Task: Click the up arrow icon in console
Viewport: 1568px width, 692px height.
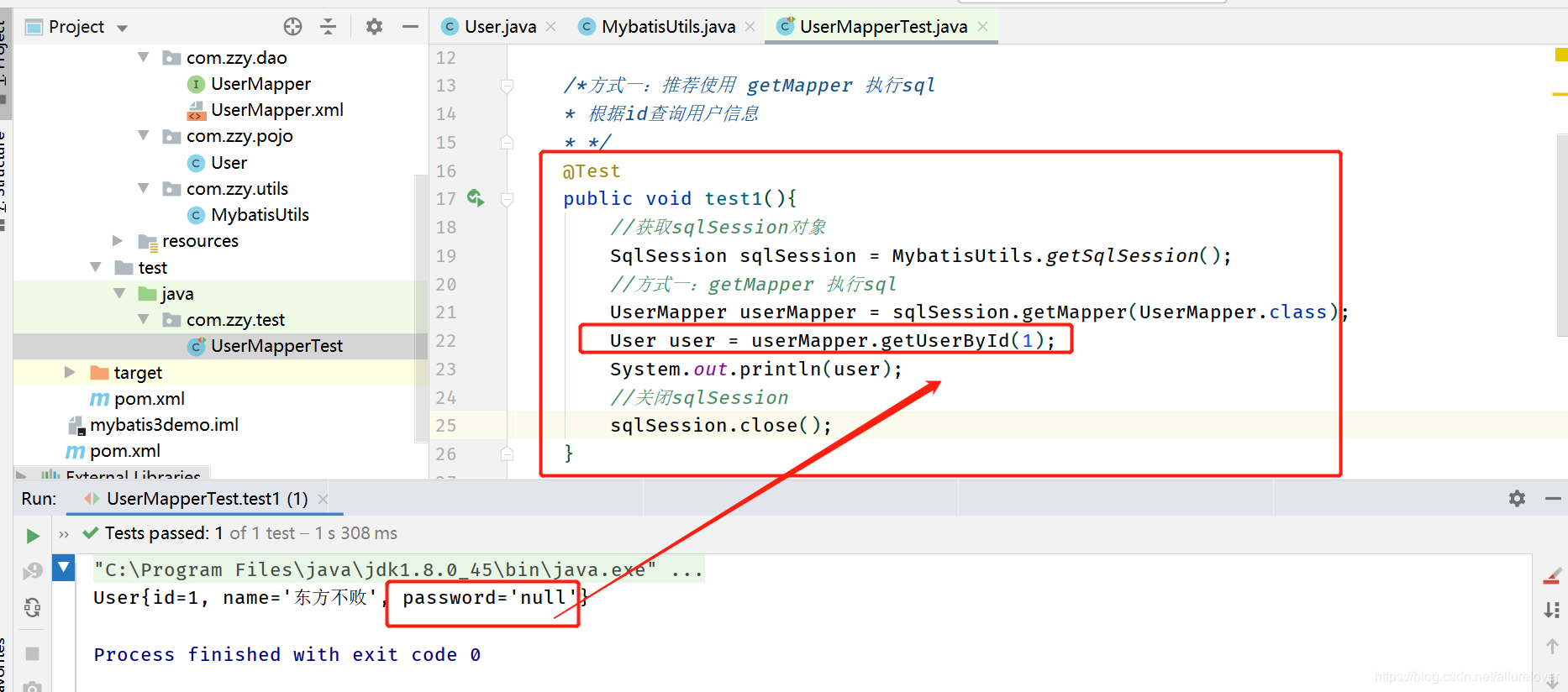Action: click(x=1552, y=646)
